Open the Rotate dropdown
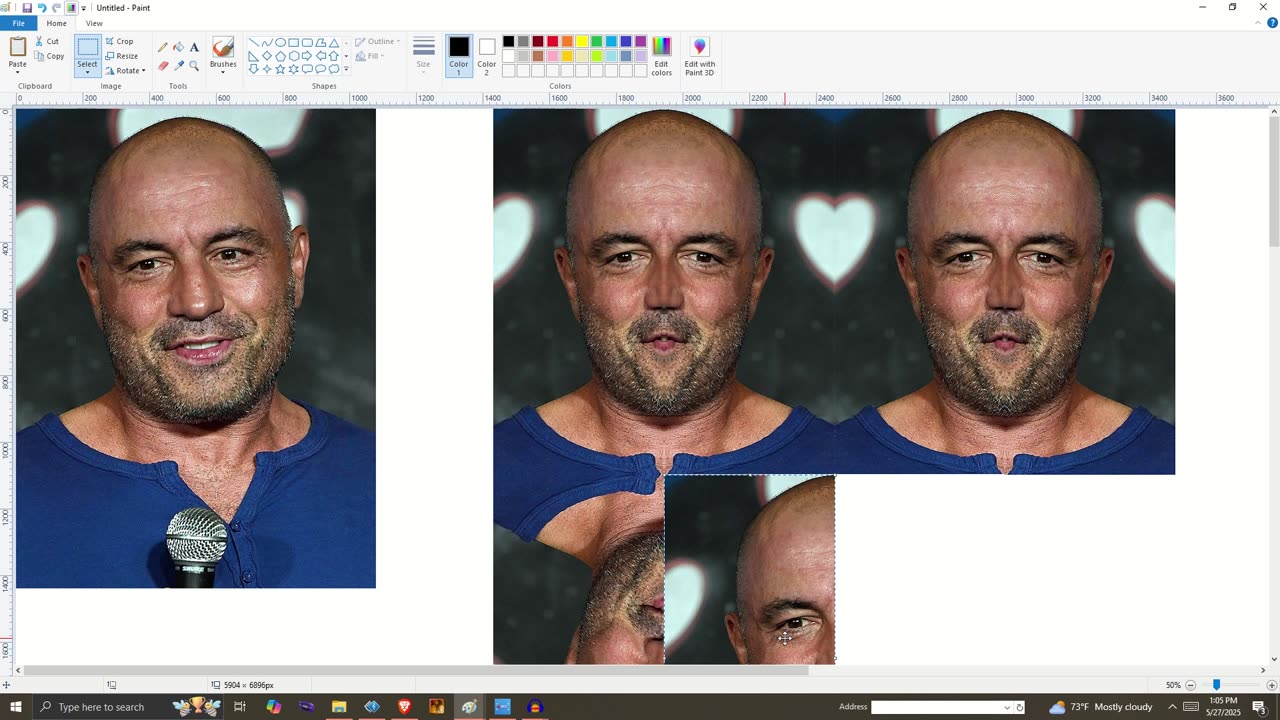The image size is (1280, 720). (126, 71)
